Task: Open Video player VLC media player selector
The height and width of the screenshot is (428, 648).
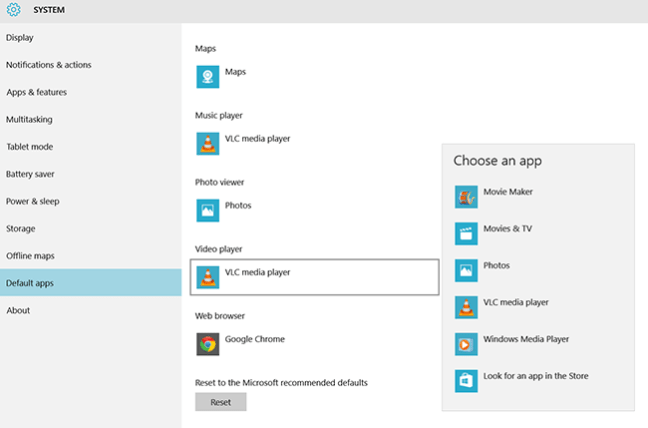Action: click(314, 277)
